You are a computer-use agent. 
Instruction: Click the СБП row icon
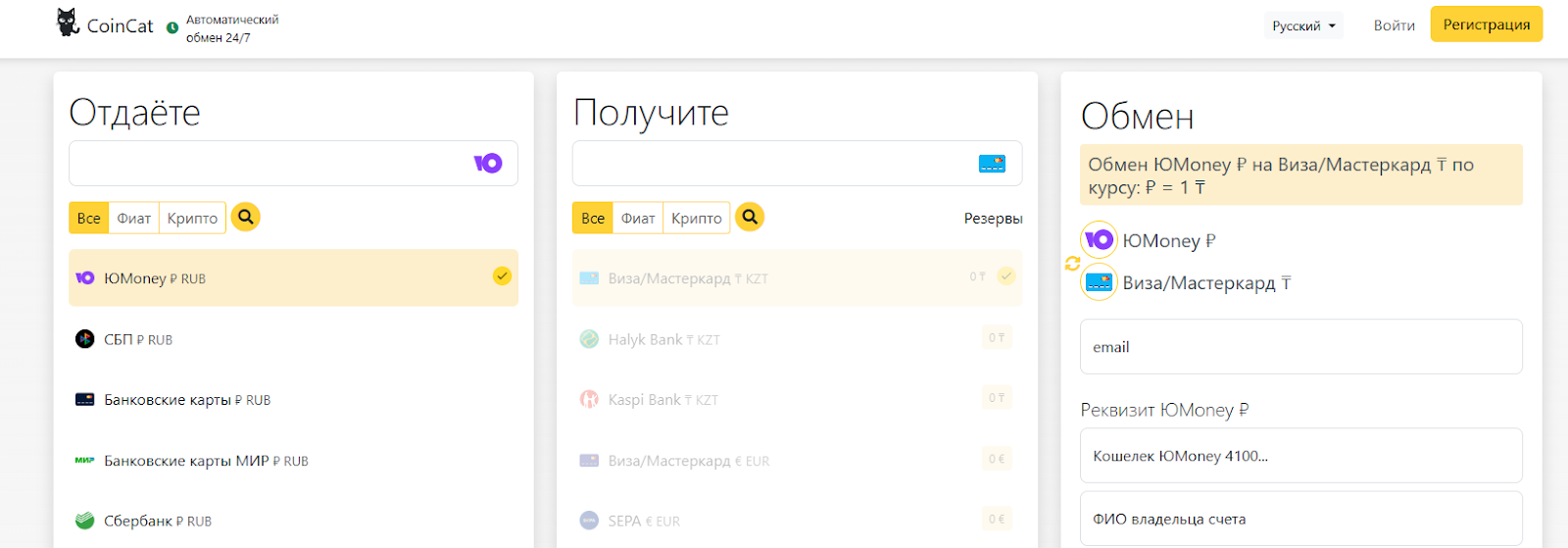coord(85,339)
